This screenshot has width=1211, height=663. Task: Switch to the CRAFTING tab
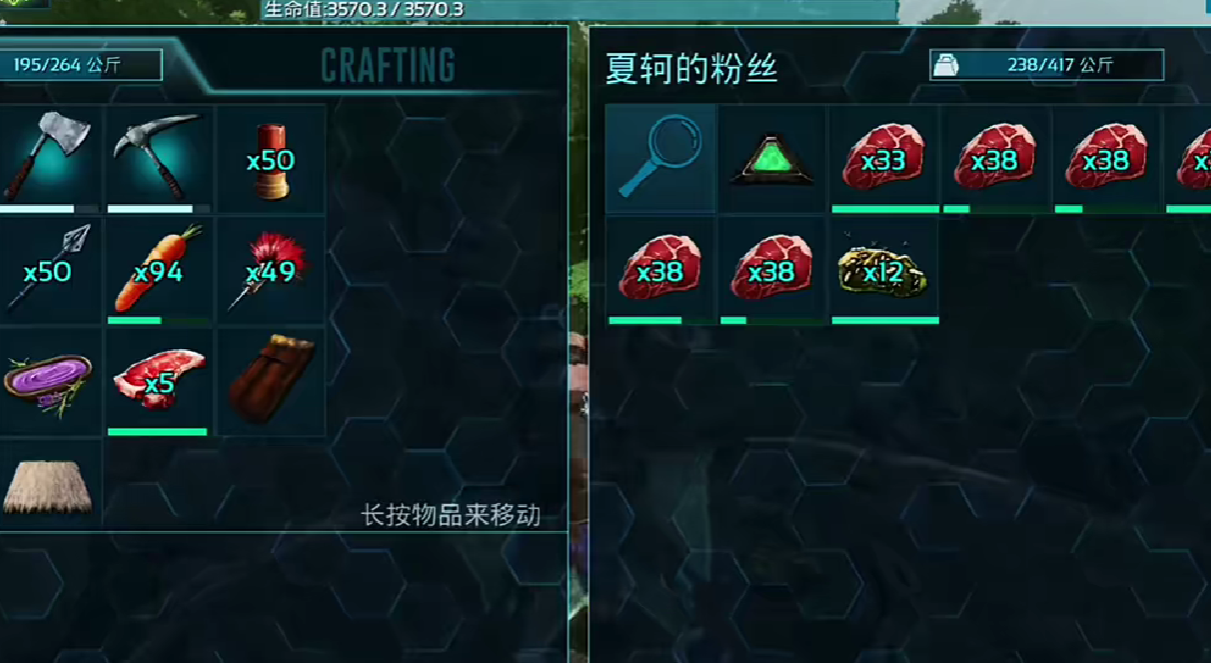[x=388, y=66]
